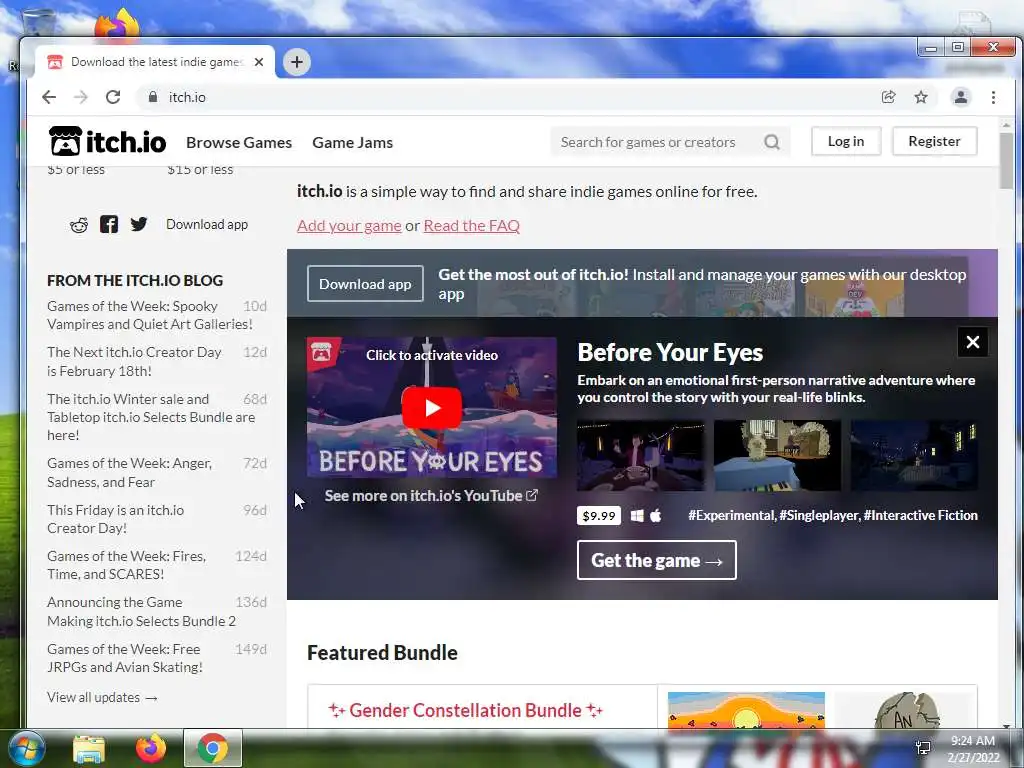Open the Facebook social icon
Image resolution: width=1024 pixels, height=768 pixels.
(109, 224)
